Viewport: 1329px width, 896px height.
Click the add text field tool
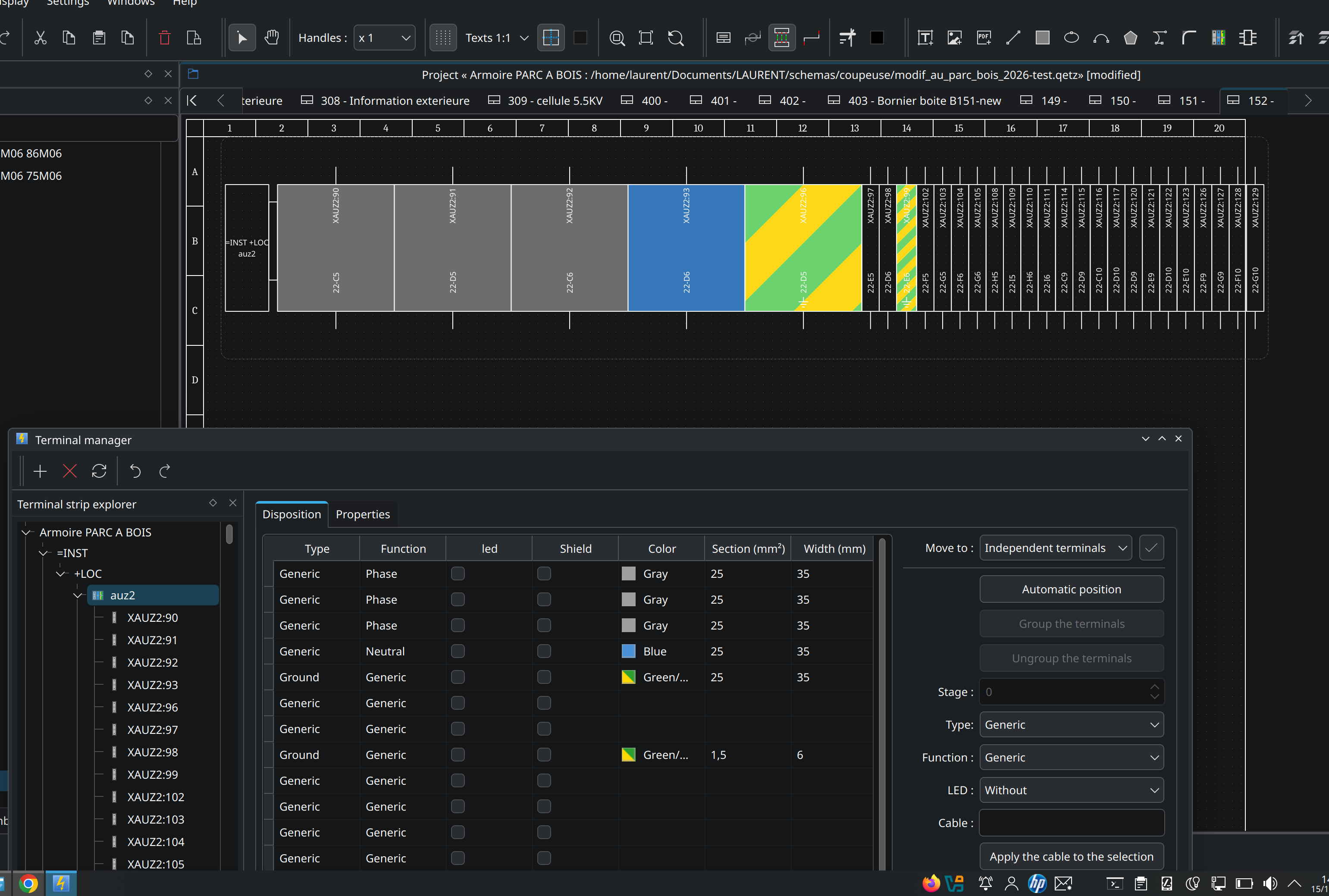point(925,38)
